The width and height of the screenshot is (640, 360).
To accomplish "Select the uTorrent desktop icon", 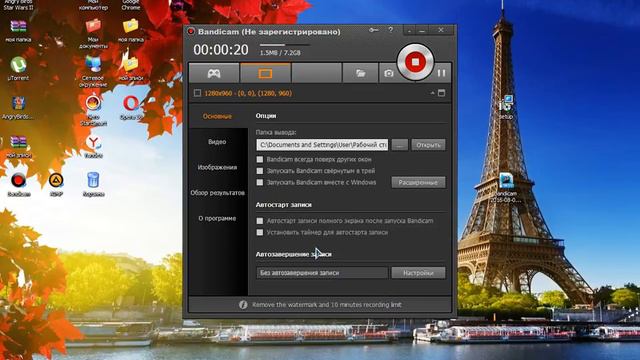I will point(18,69).
